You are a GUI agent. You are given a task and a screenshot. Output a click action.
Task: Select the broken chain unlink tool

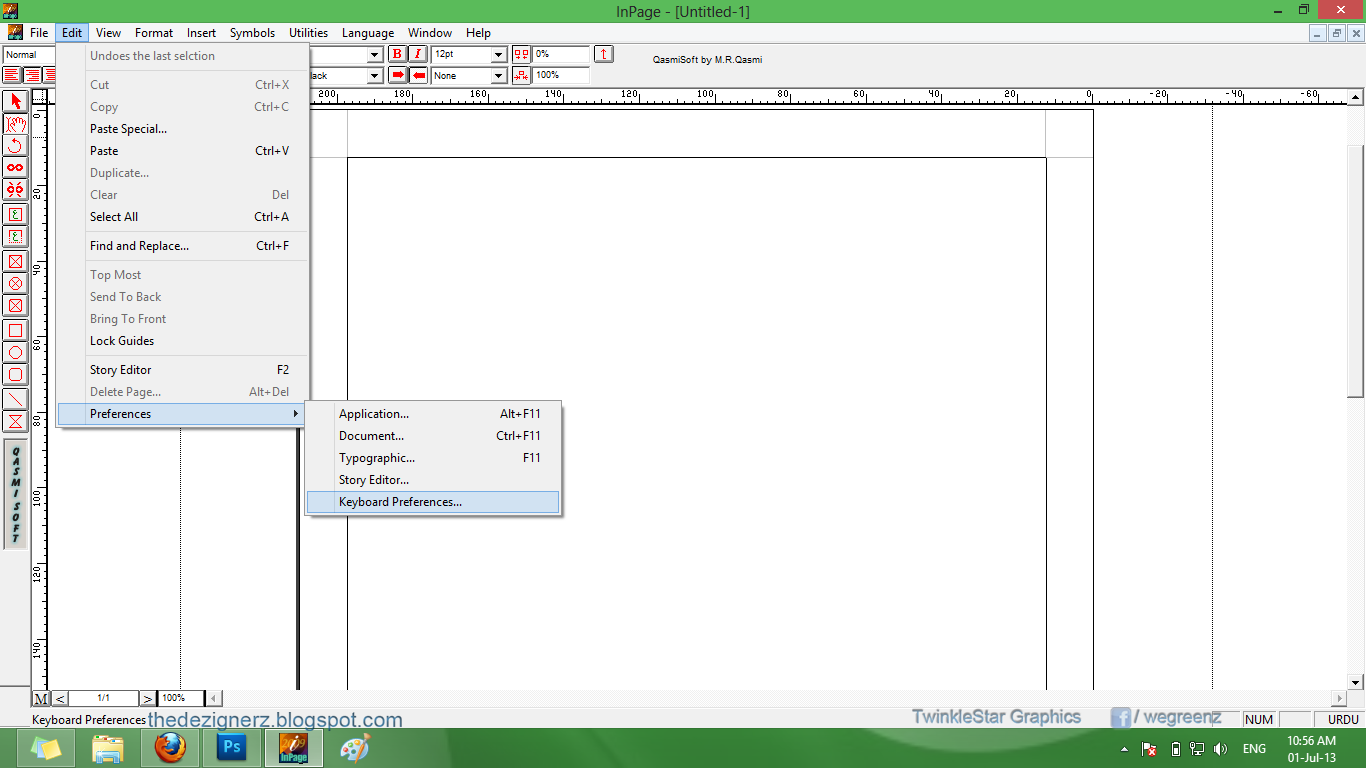[x=15, y=190]
